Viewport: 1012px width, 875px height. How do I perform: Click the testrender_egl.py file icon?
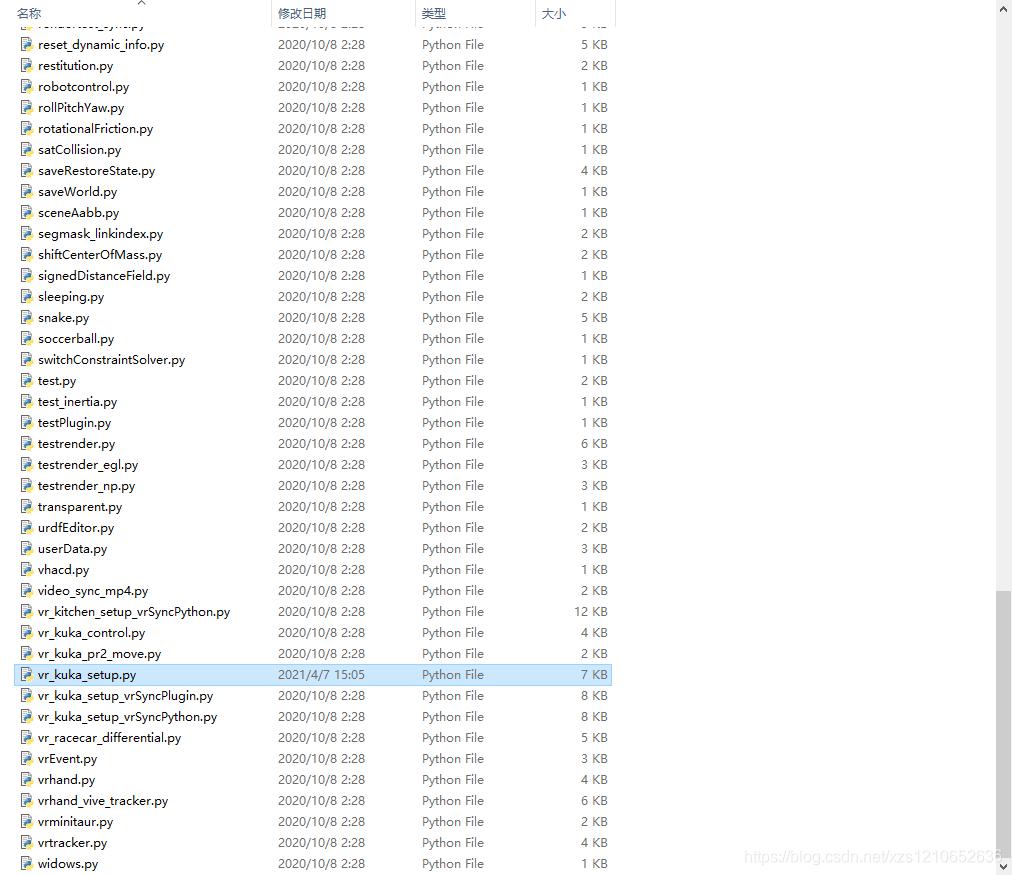pyautogui.click(x=26, y=464)
